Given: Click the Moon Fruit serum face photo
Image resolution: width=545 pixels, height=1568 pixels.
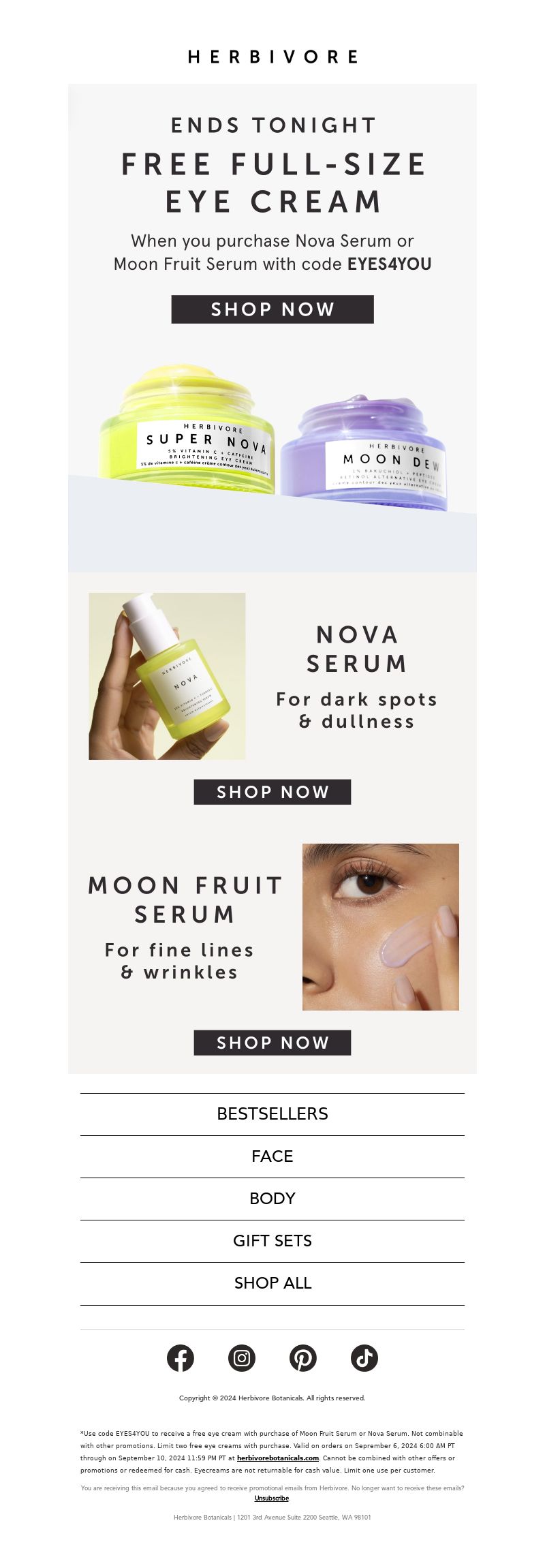Looking at the screenshot, I should 381,927.
